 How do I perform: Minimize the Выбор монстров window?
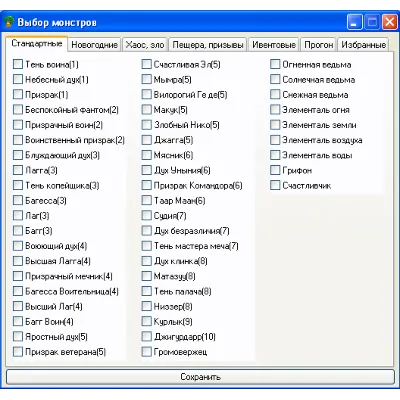(x=354, y=22)
